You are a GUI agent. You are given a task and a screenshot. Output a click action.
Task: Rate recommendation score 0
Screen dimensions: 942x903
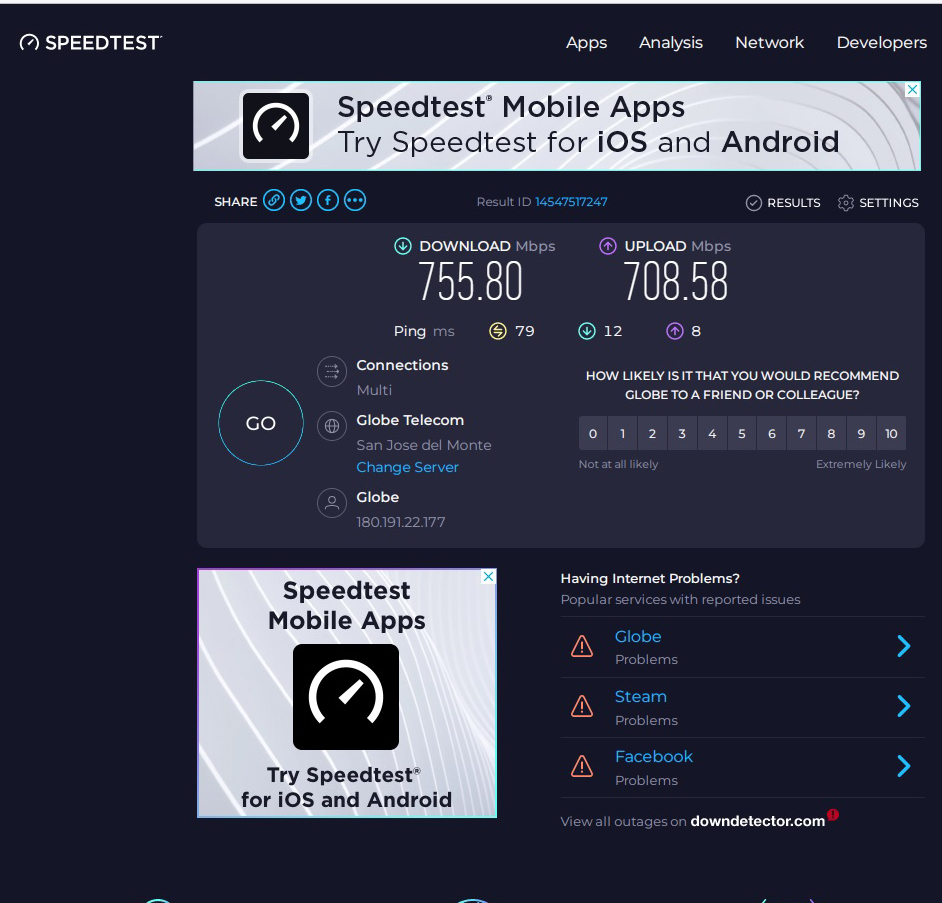[x=593, y=433]
